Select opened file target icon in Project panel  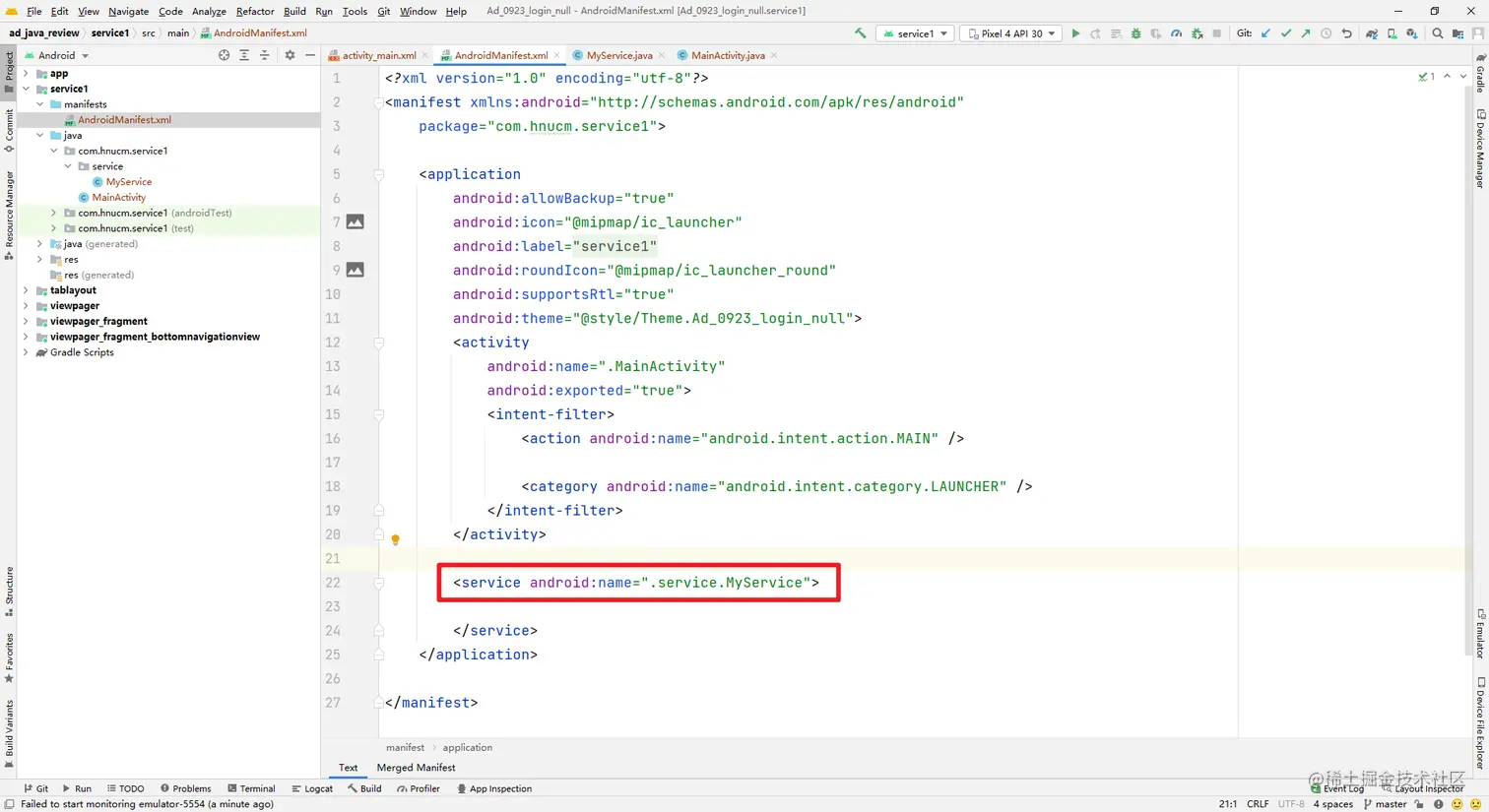(x=224, y=55)
